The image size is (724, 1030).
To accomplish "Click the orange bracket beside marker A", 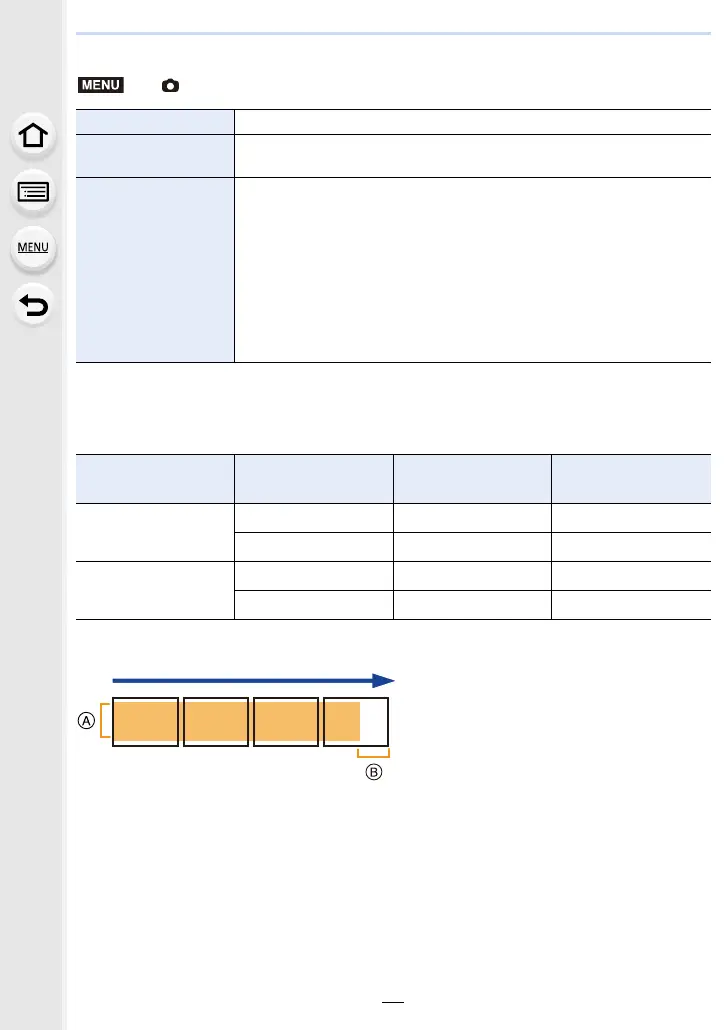I will [x=104, y=721].
